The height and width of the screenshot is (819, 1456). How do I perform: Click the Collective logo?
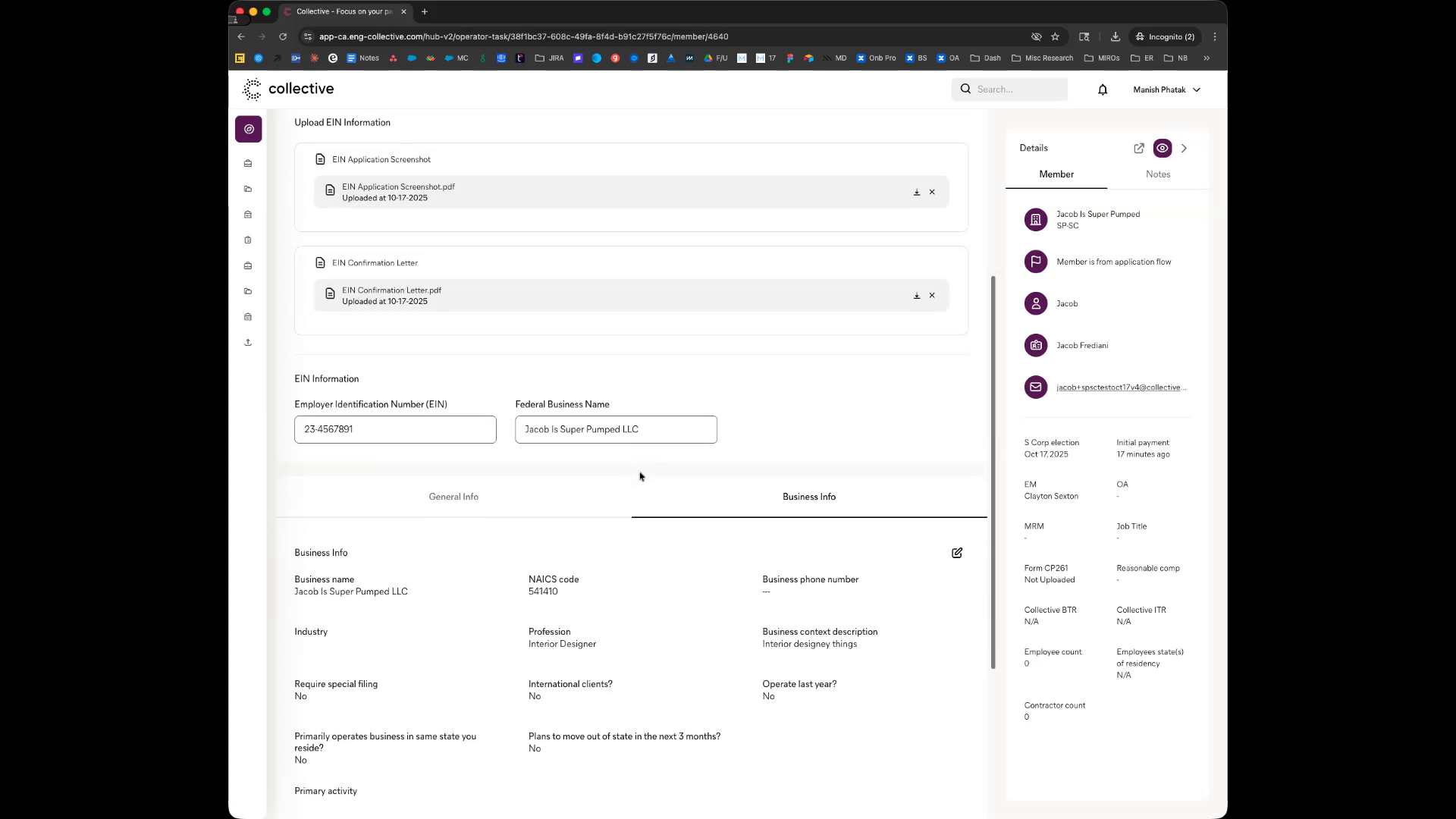pos(288,89)
